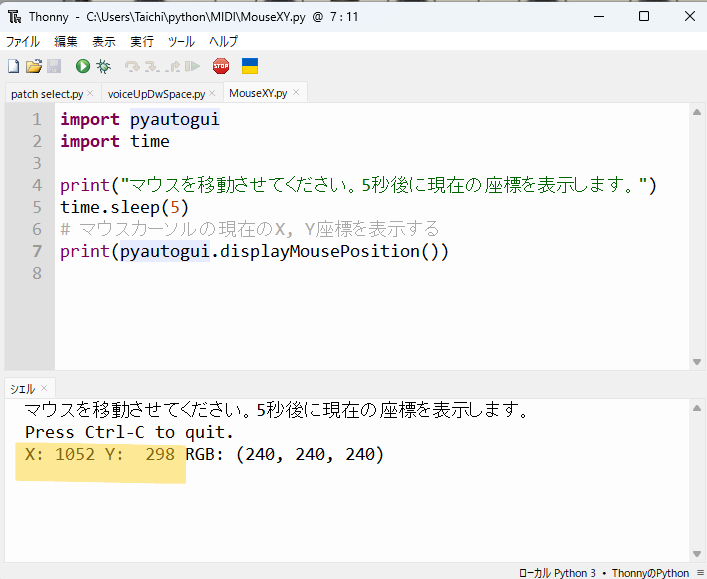Click the Save floppy disk icon
Image resolution: width=707 pixels, height=579 pixels.
(x=54, y=66)
